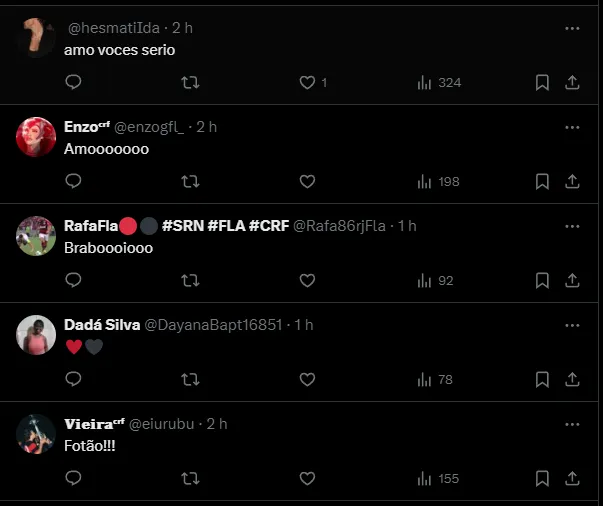Reply to Enzo's "Amooooooo" tweet

point(72,181)
